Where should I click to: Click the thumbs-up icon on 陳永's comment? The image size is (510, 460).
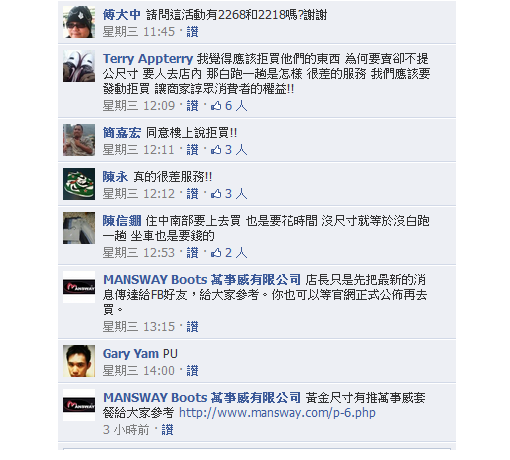(216, 194)
